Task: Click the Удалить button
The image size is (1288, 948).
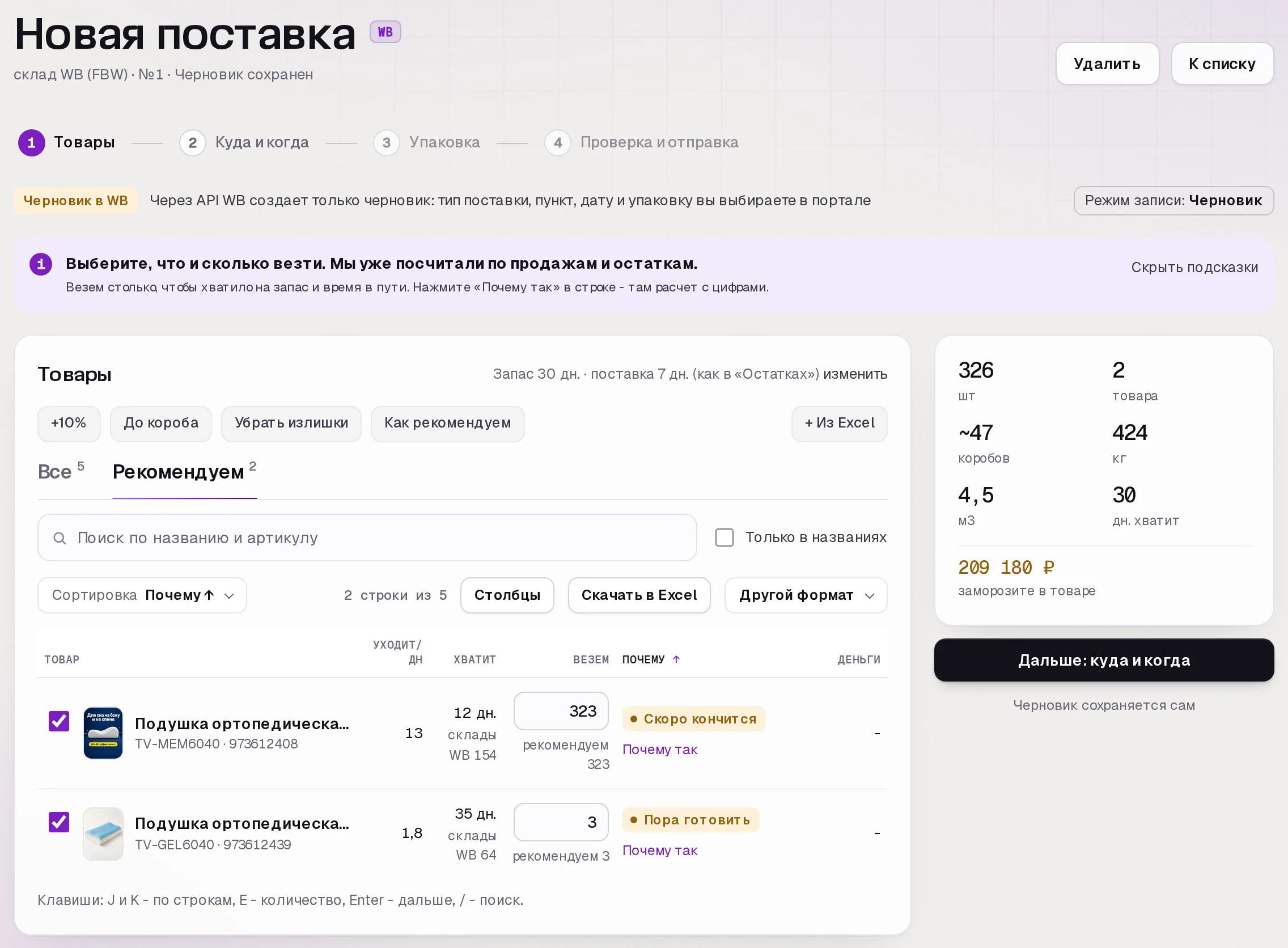Action: coord(1107,64)
